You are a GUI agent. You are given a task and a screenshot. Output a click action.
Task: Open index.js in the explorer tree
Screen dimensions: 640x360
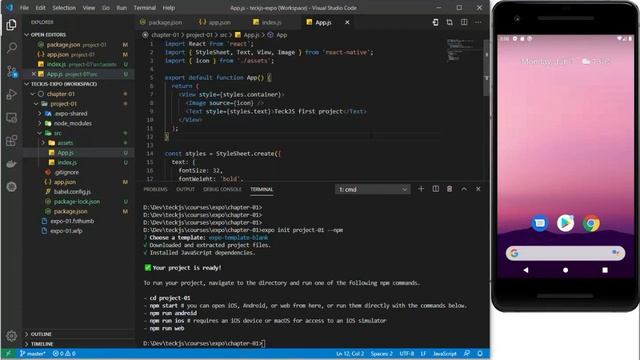(67, 162)
